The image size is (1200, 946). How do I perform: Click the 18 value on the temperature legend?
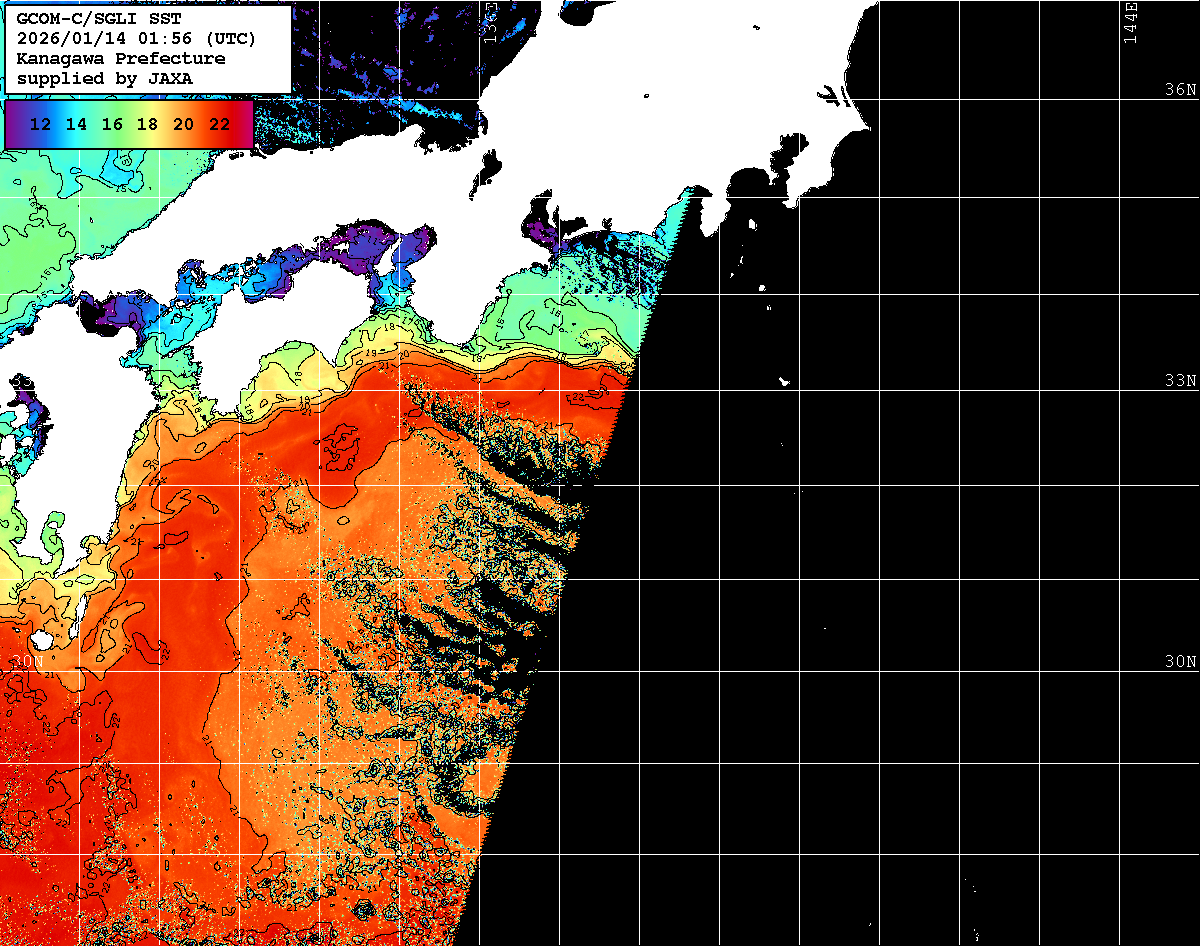click(147, 125)
